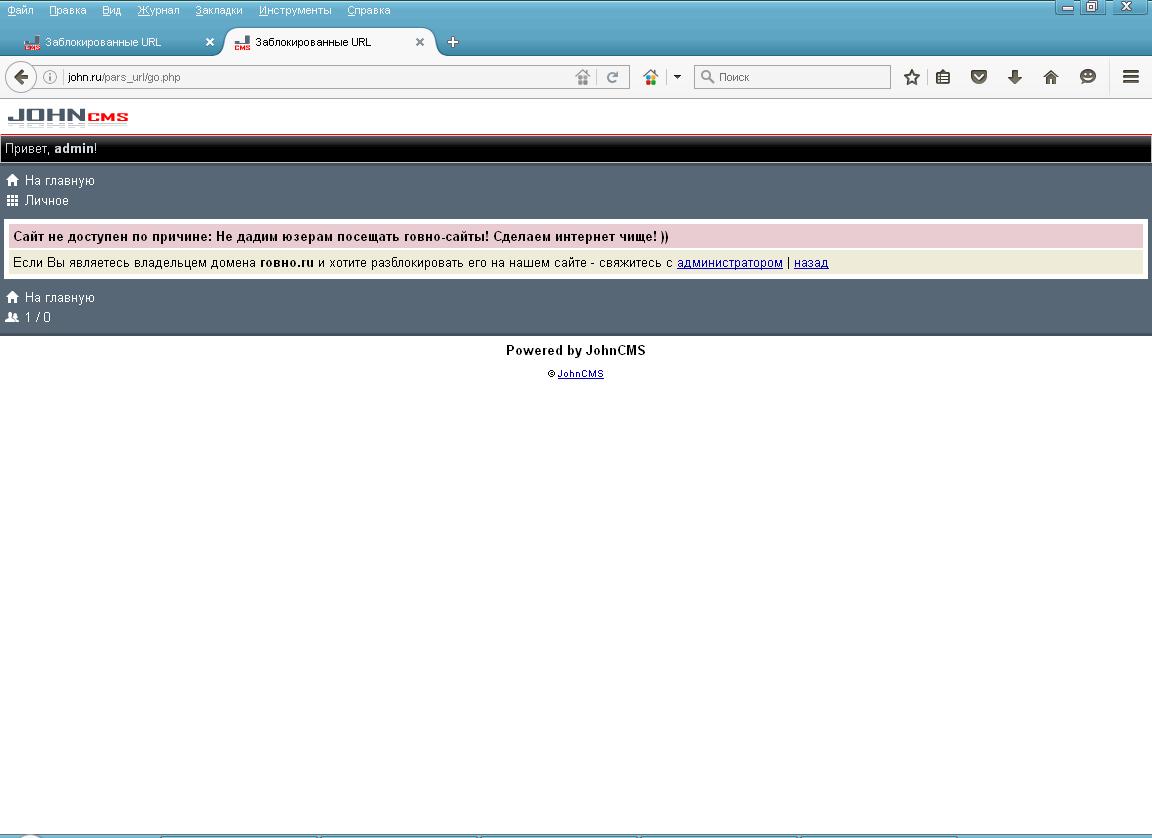The width and height of the screenshot is (1152, 838).
Task: Show site information icon in address bar
Action: [50, 77]
